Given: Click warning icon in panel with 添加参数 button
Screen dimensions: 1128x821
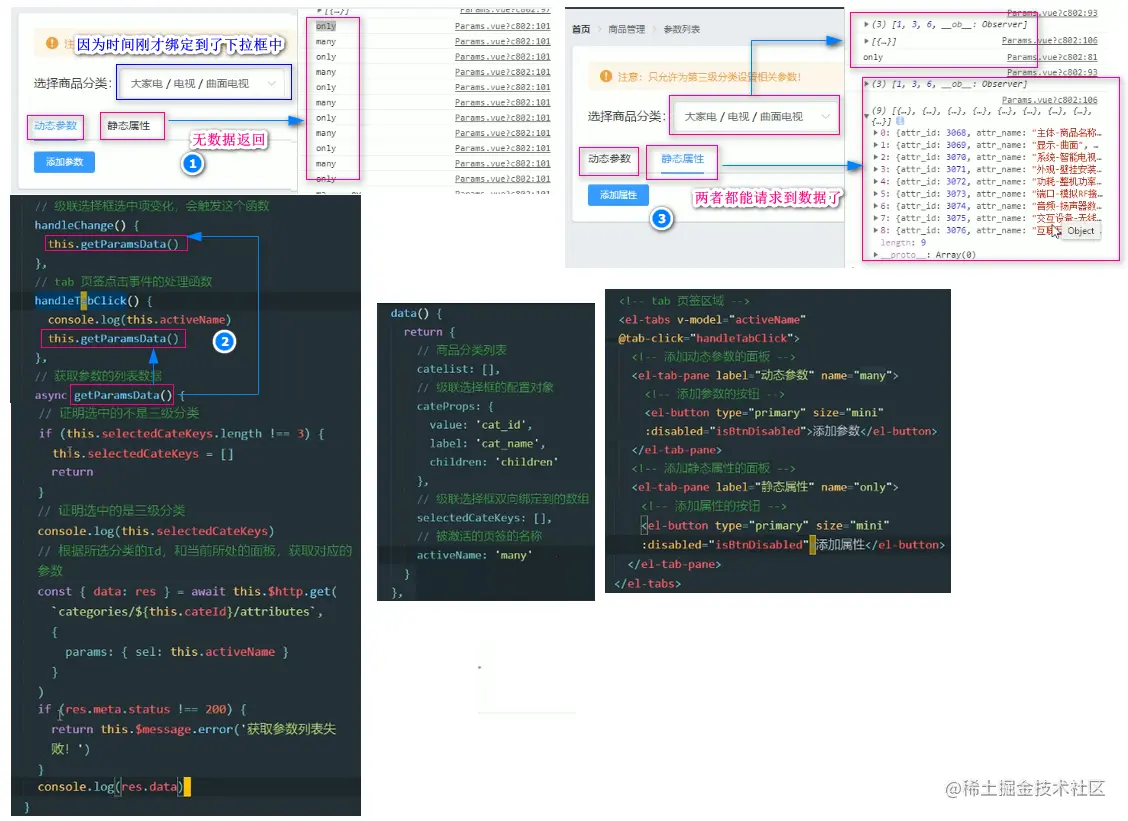Looking at the screenshot, I should 52,43.
